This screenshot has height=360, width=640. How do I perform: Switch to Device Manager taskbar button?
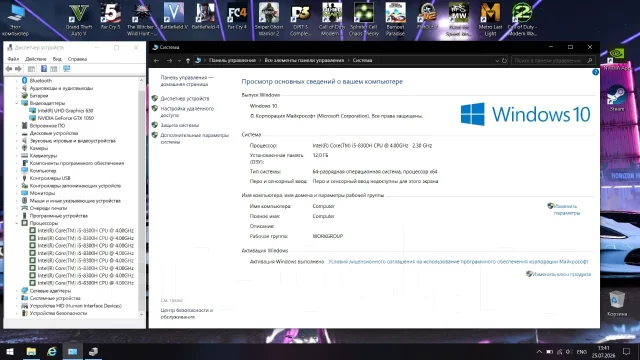(x=93, y=351)
